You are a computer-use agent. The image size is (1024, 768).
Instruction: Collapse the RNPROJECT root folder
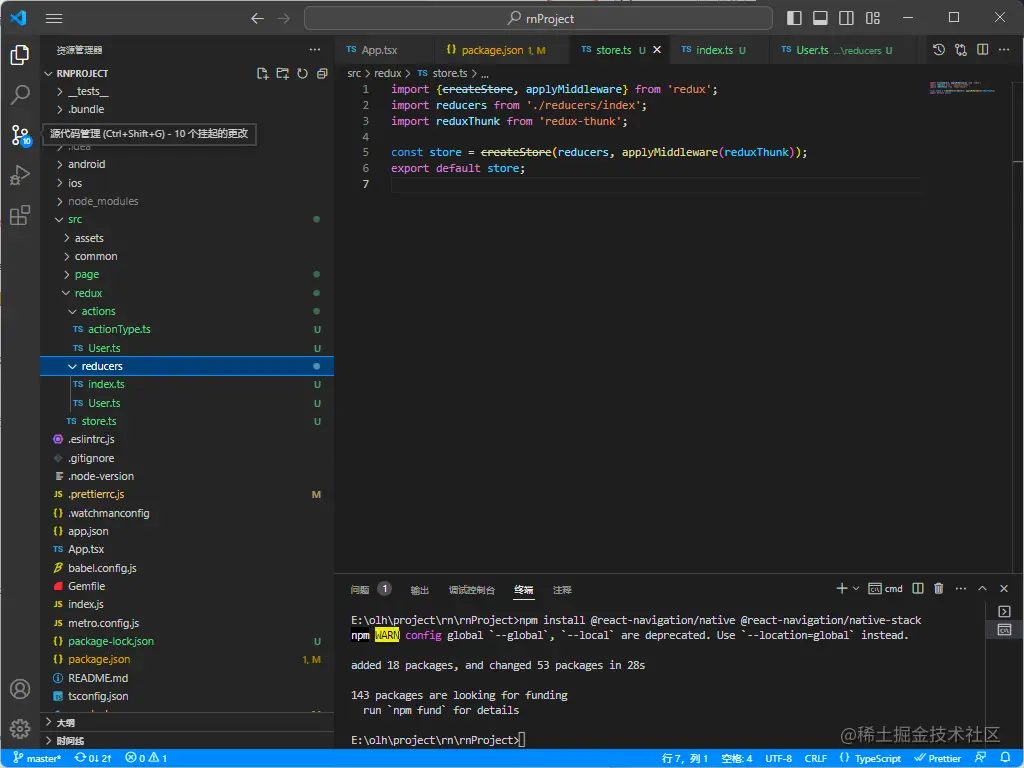tap(48, 73)
